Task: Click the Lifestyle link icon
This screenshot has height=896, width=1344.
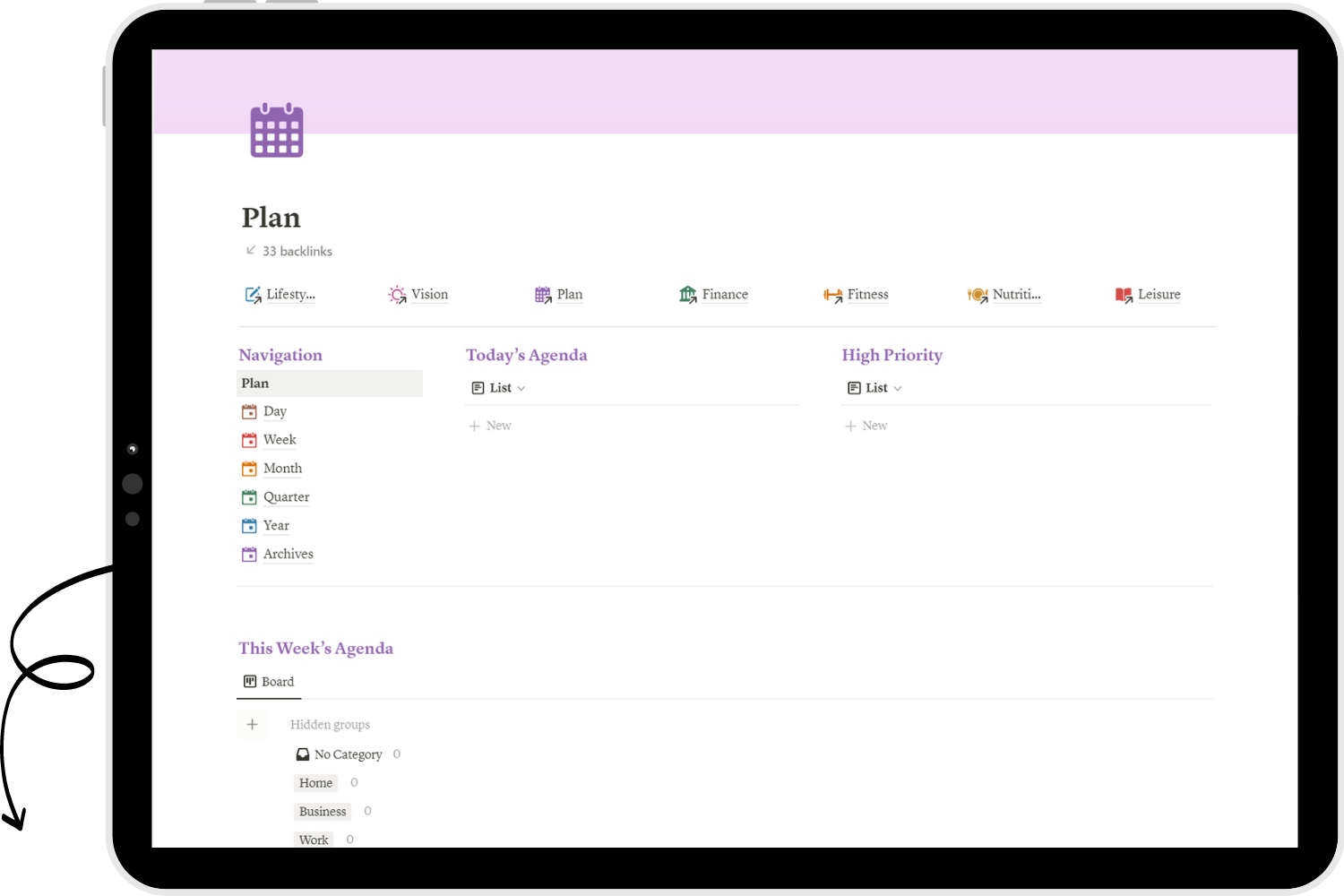Action: (x=253, y=295)
